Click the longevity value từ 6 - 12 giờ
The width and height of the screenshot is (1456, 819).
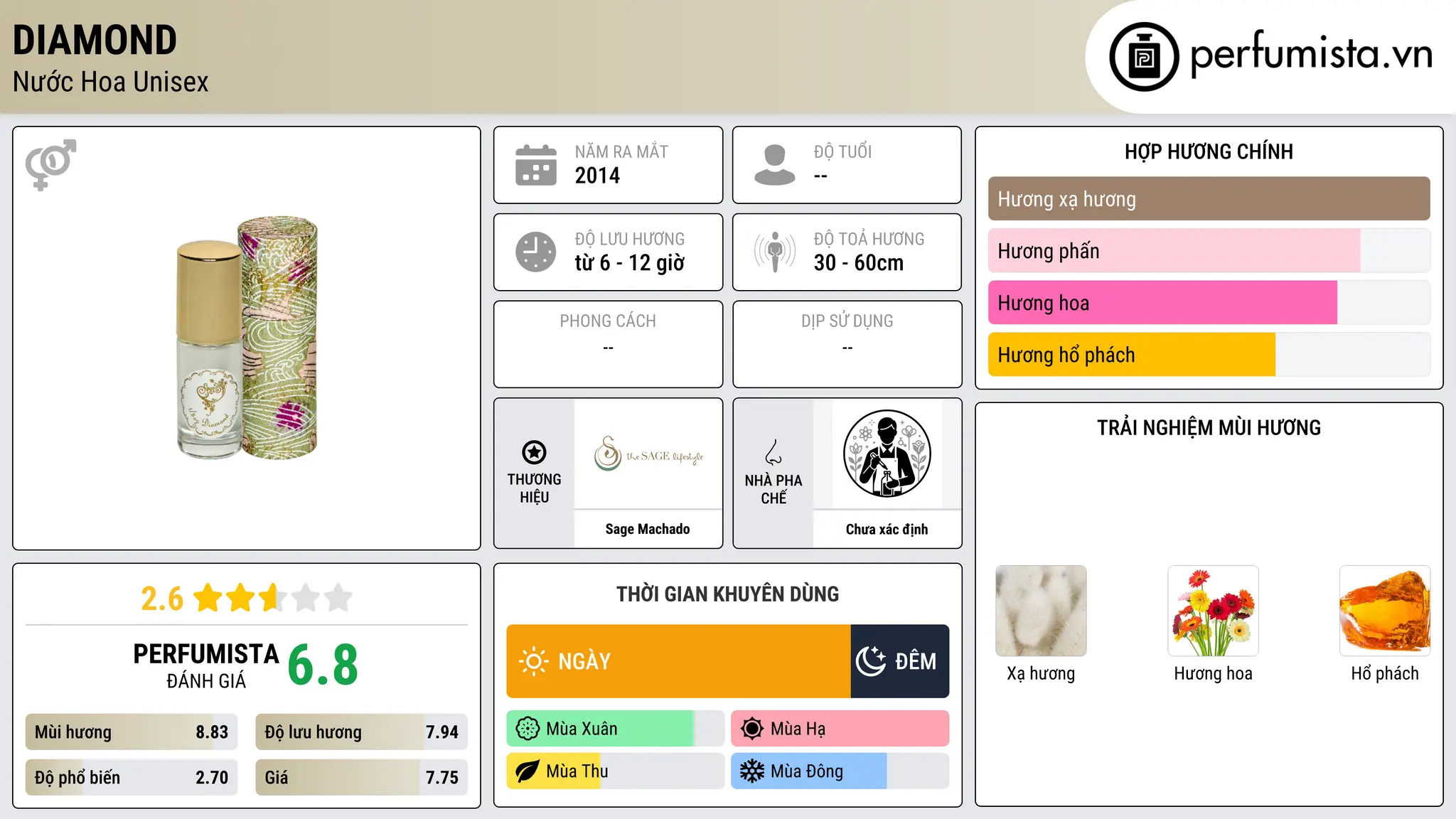tap(630, 263)
